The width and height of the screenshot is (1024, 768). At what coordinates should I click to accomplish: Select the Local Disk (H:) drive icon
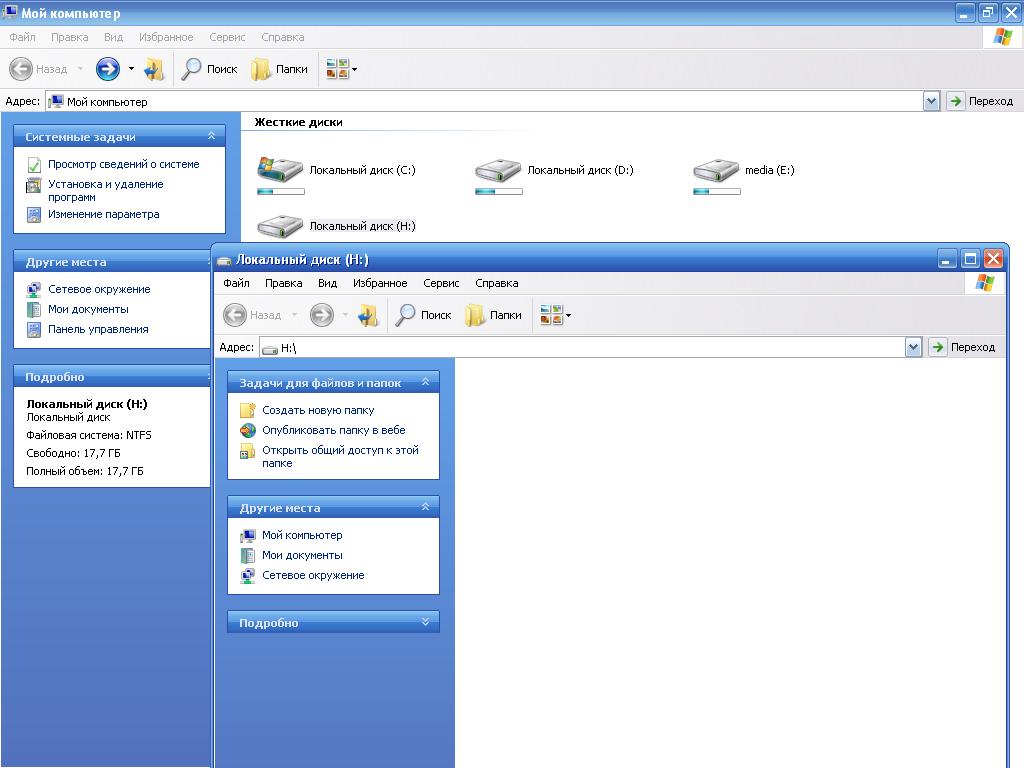(x=281, y=226)
